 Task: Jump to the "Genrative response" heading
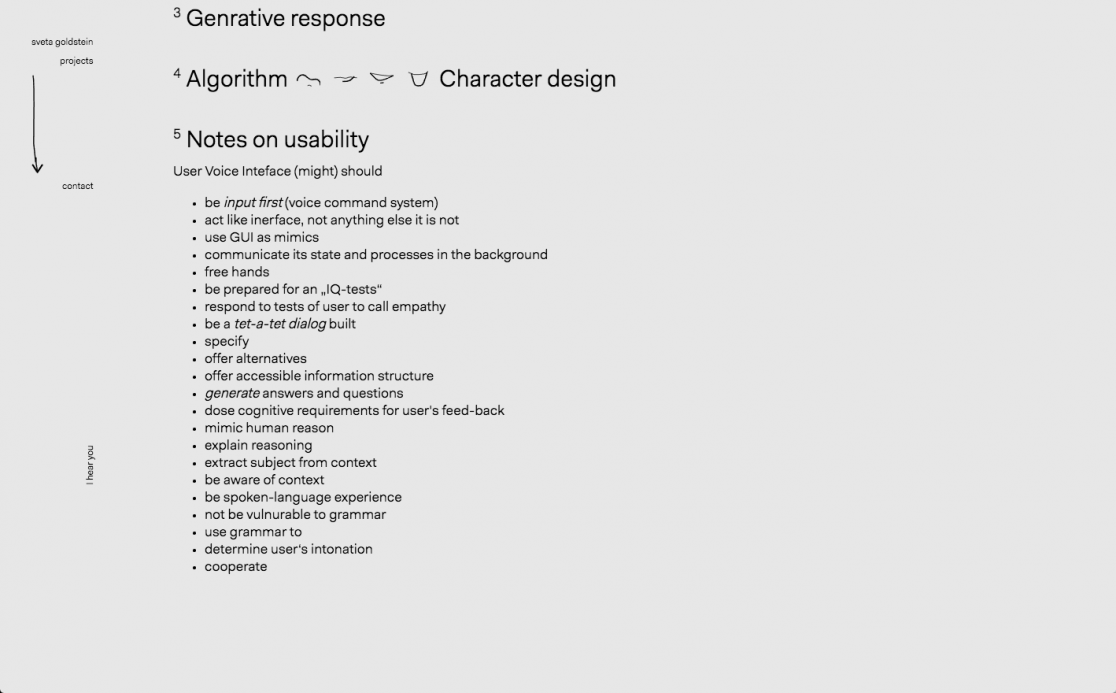pos(285,18)
